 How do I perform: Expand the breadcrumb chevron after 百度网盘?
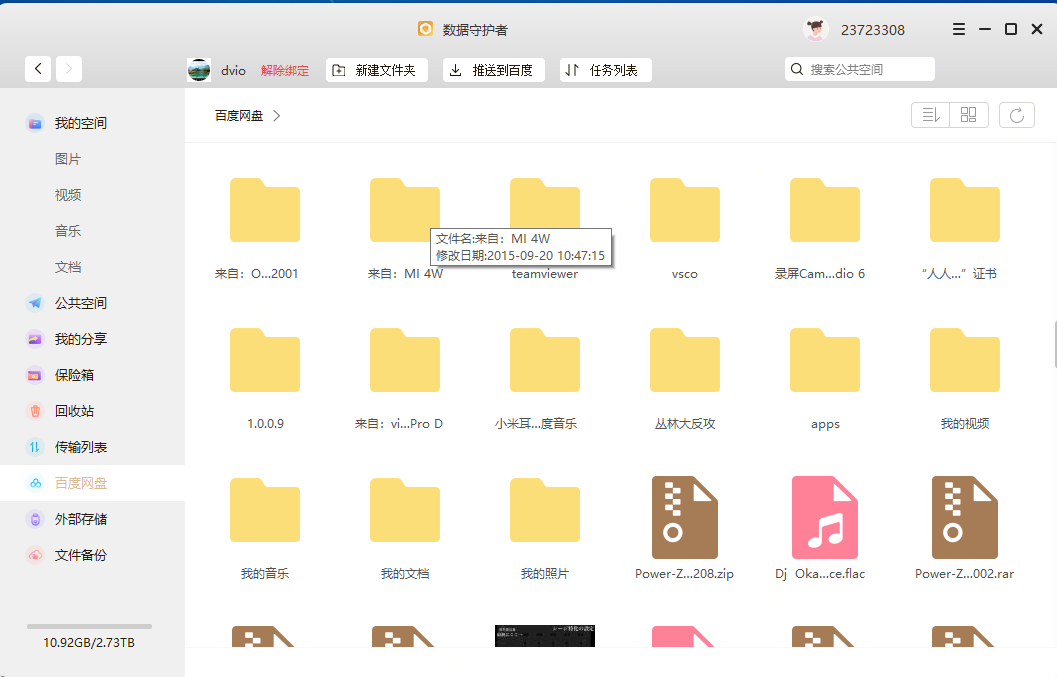point(276,116)
